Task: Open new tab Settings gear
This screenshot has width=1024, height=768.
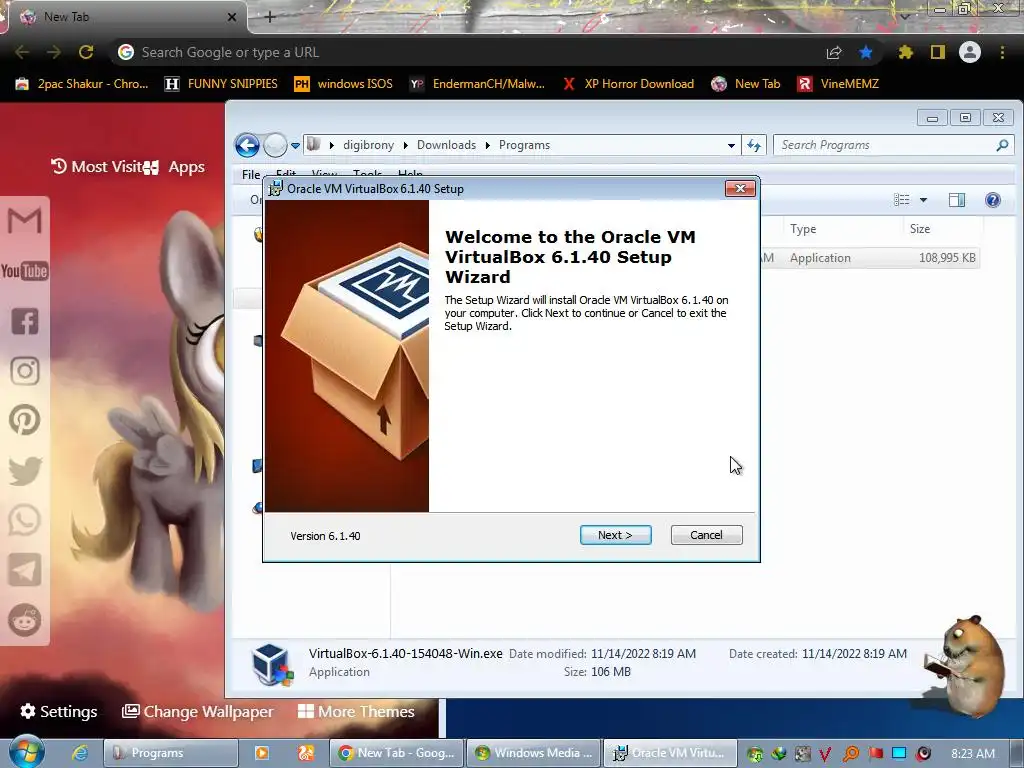Action: click(59, 711)
